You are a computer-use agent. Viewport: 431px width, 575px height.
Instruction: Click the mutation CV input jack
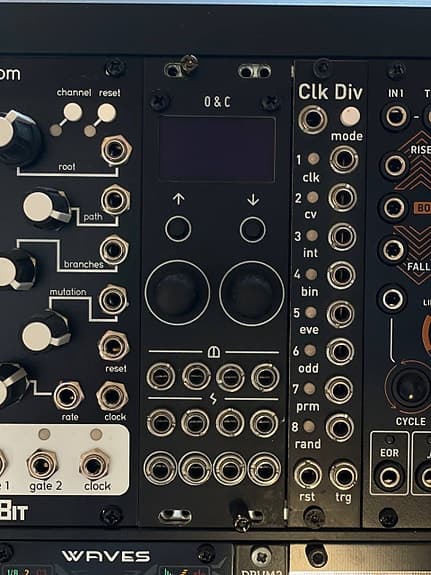coord(113,300)
